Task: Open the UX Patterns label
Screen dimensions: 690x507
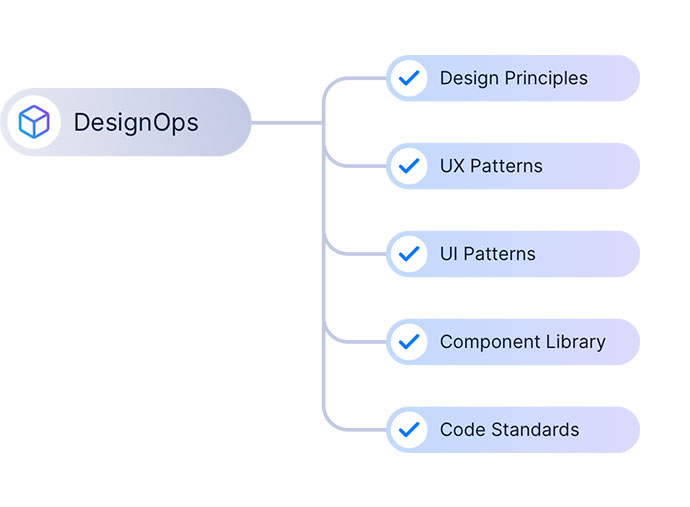Action: click(x=491, y=166)
